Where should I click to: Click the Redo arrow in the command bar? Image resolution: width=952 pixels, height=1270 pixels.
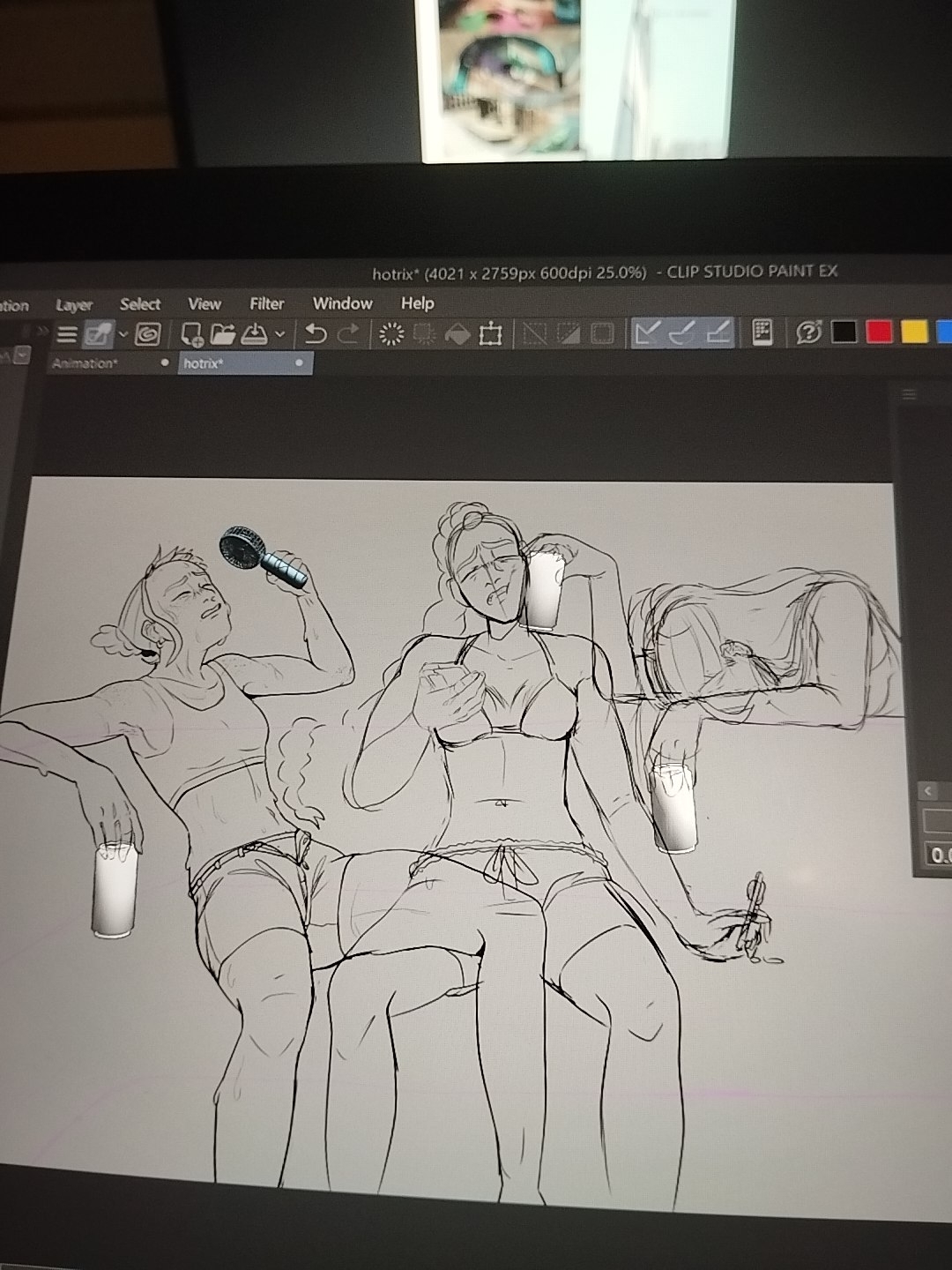[x=349, y=333]
